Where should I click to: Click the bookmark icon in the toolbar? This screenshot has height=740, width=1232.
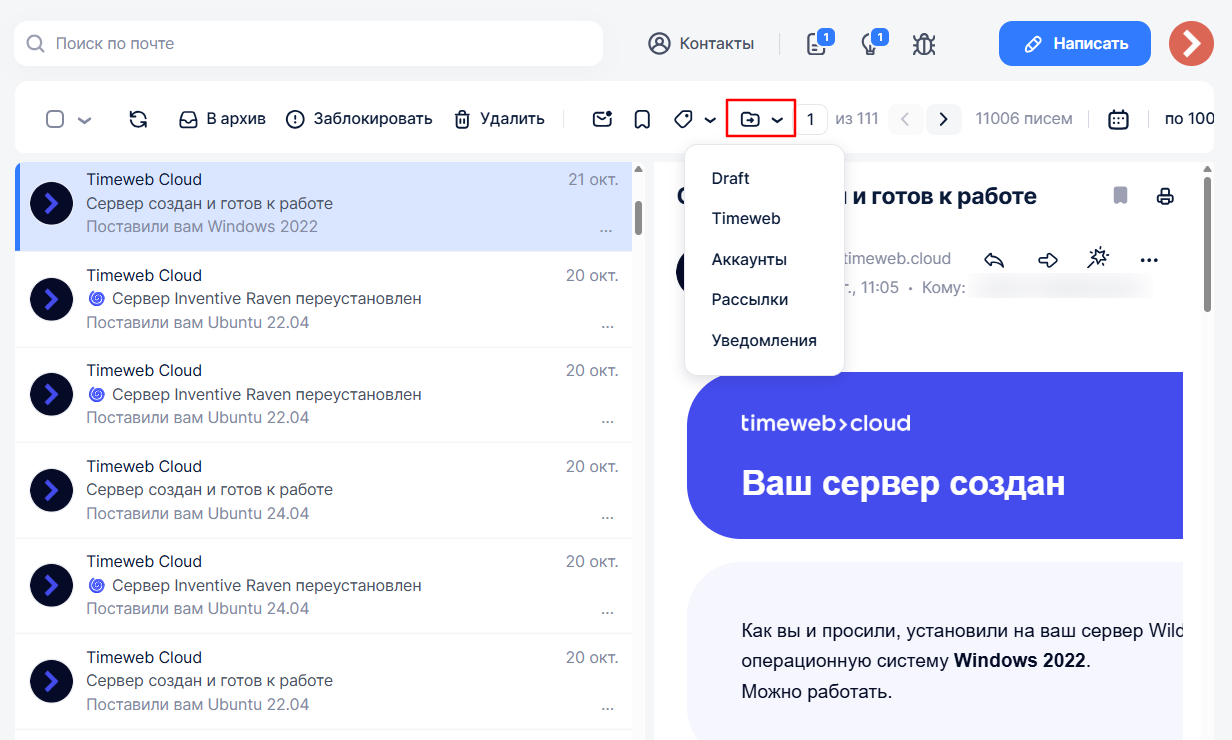click(642, 119)
